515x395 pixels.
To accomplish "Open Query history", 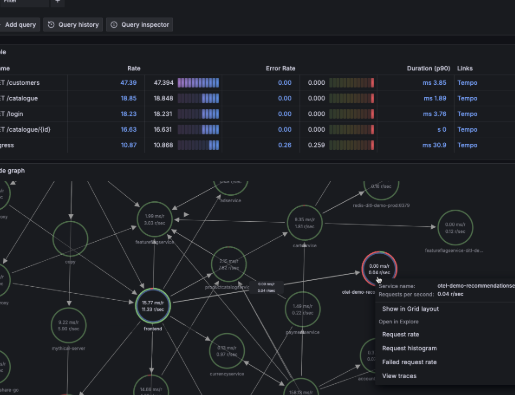I will (73, 25).
